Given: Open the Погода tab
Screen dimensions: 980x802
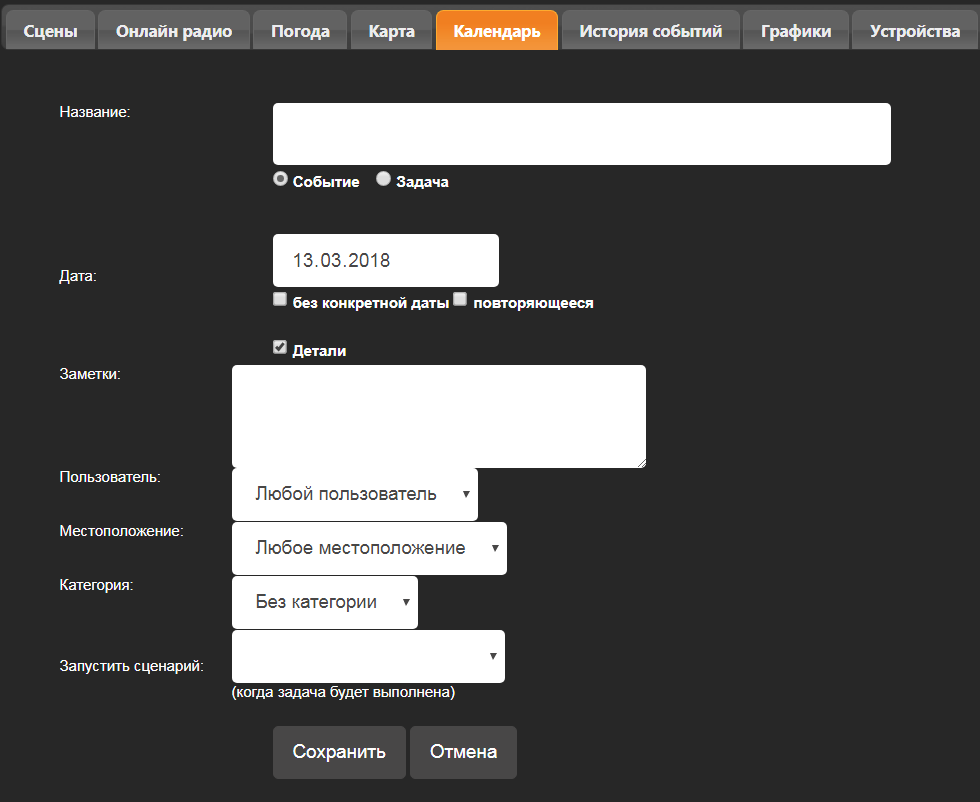Looking at the screenshot, I should tap(300, 31).
